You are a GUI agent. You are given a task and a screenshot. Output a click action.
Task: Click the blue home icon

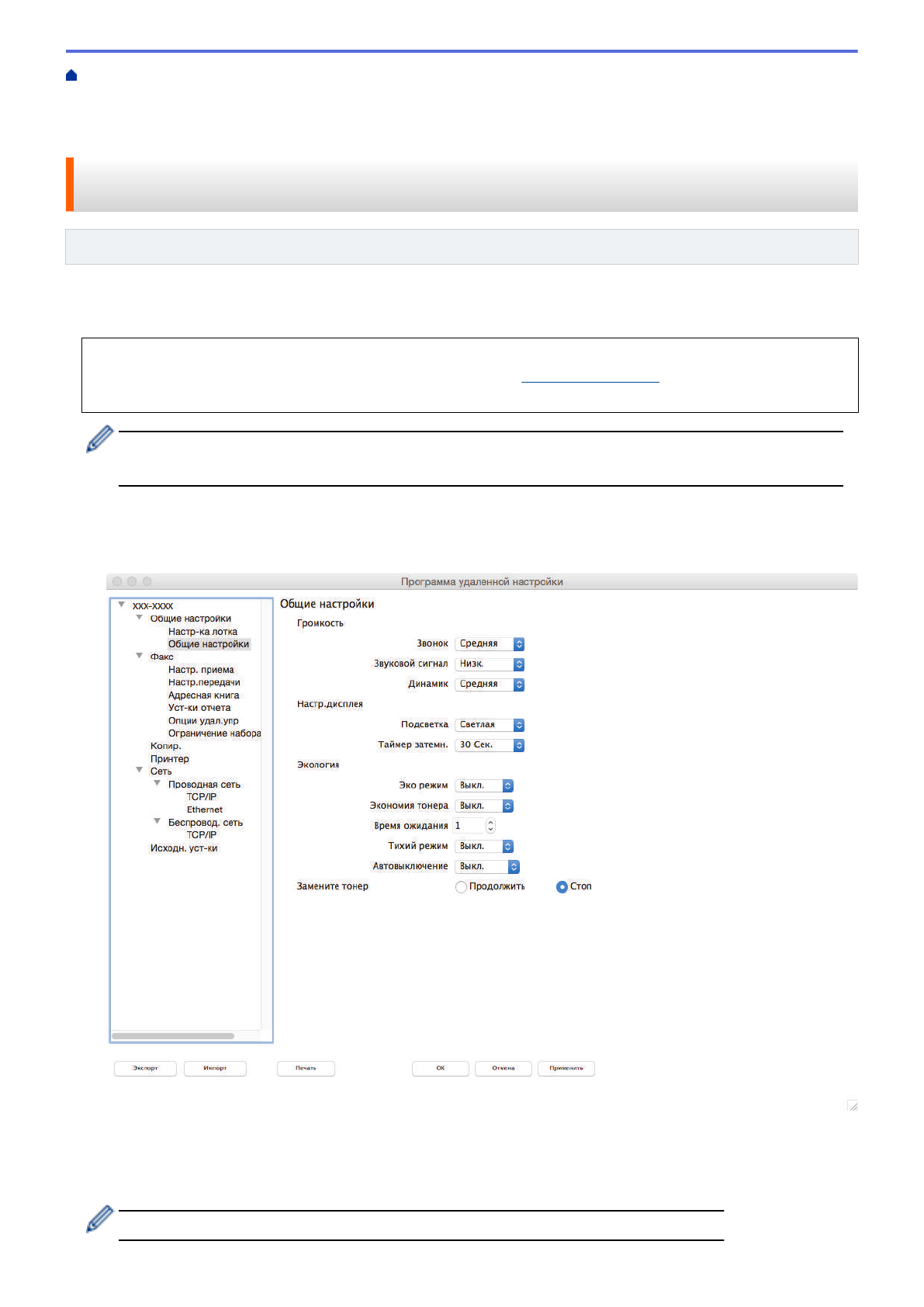[71, 75]
